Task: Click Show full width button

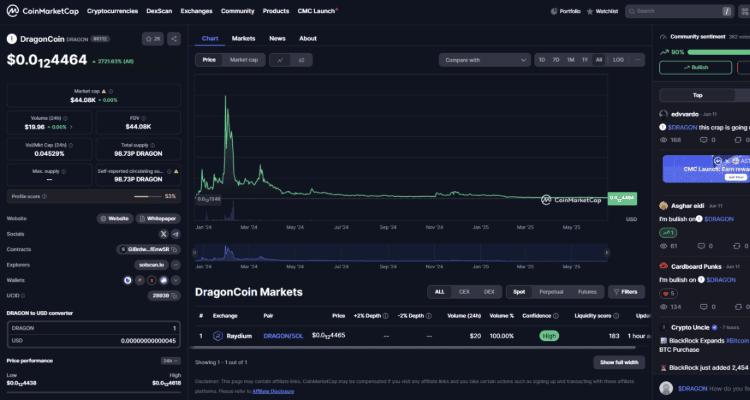Action: click(x=619, y=362)
